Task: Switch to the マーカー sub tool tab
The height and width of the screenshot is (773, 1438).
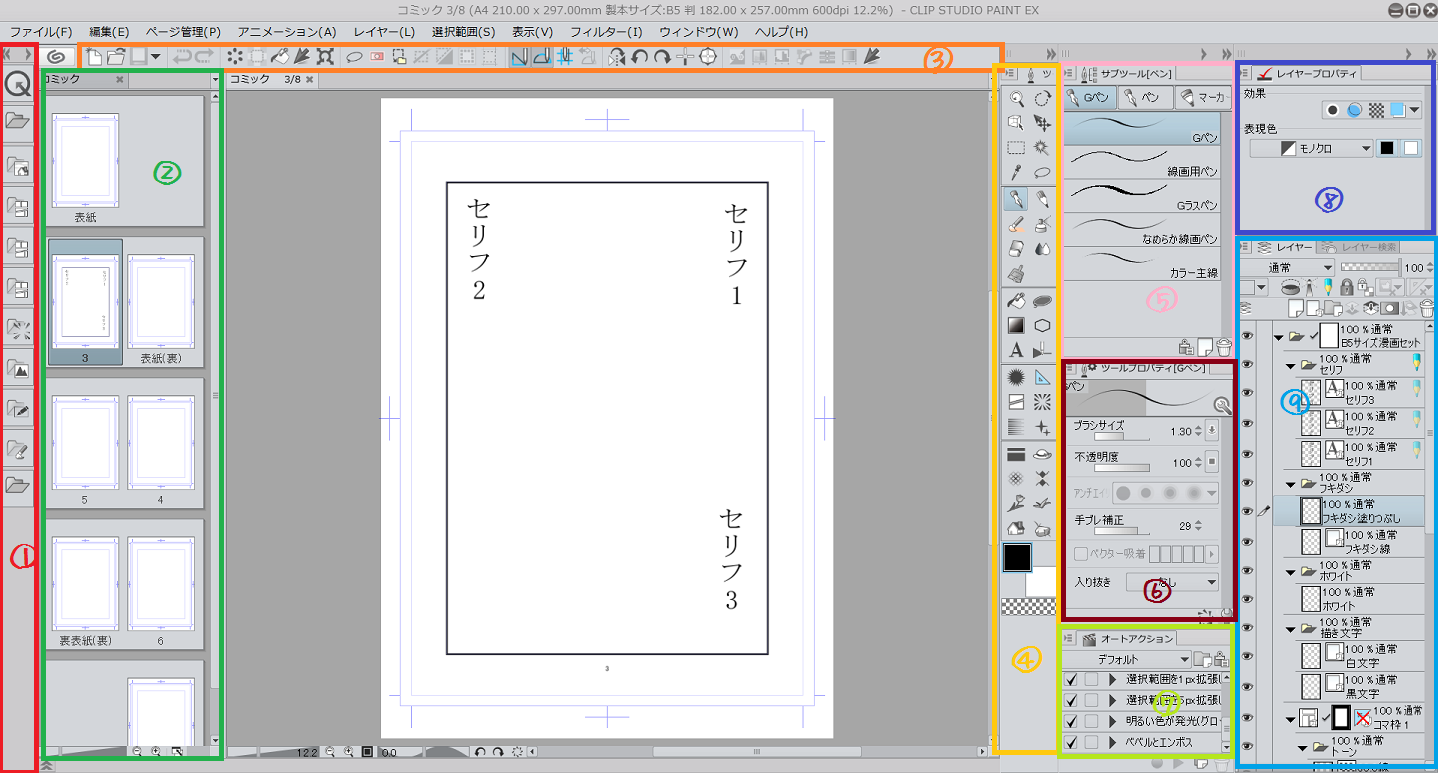Action: point(1203,98)
